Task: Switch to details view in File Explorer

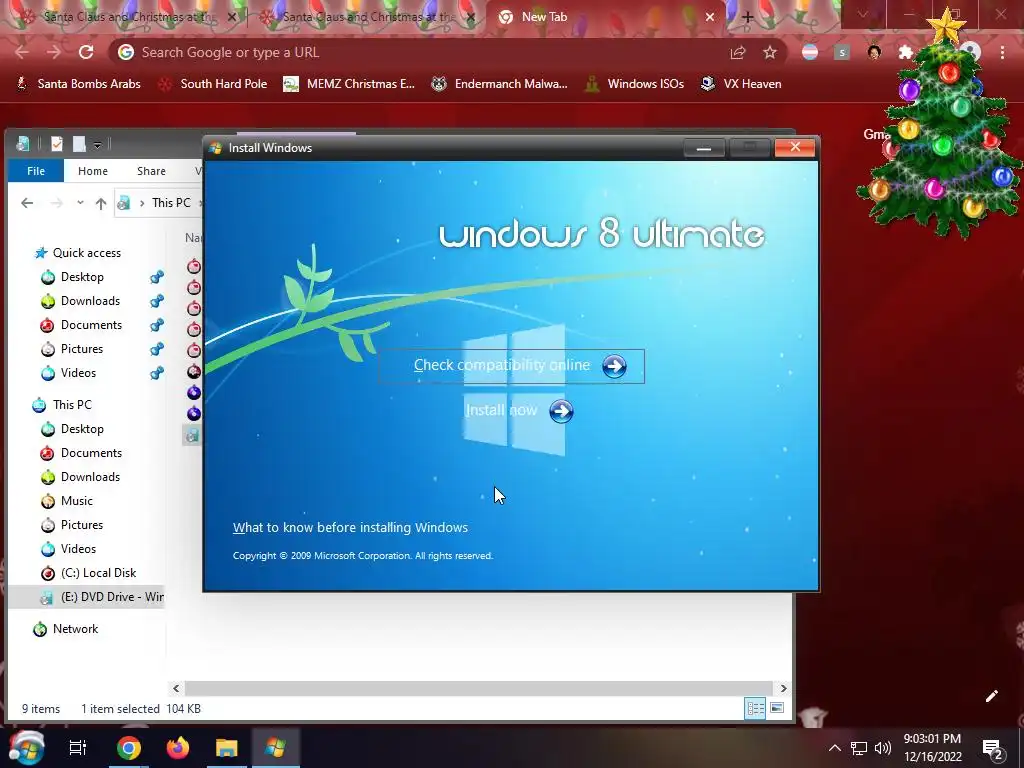Action: (x=756, y=708)
